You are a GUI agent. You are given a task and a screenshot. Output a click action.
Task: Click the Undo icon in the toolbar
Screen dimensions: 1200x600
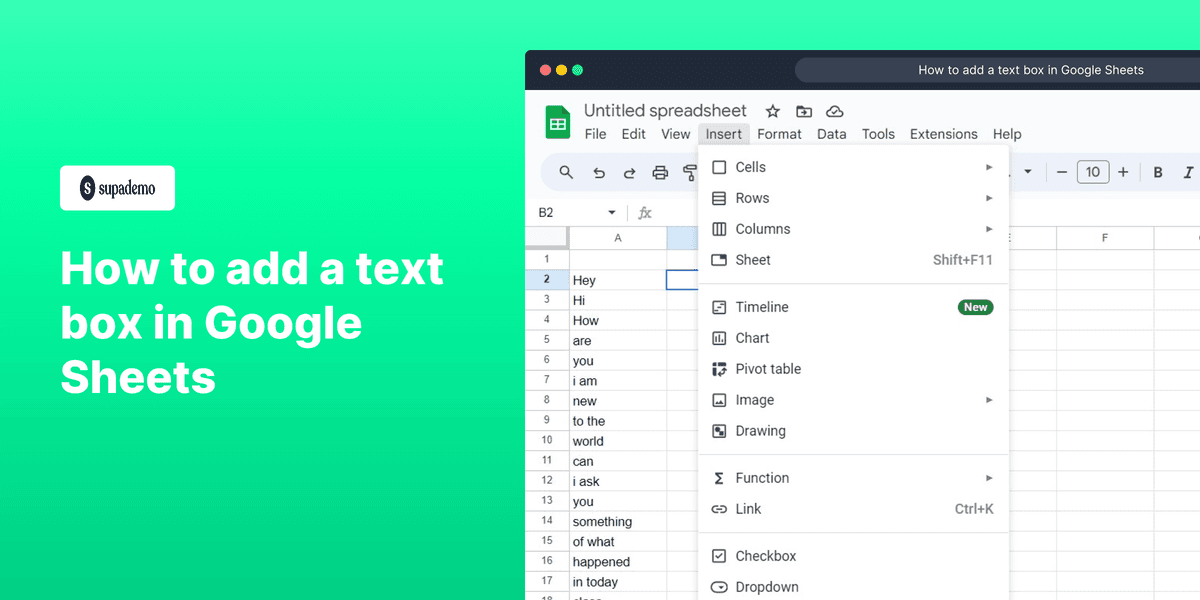click(x=598, y=172)
